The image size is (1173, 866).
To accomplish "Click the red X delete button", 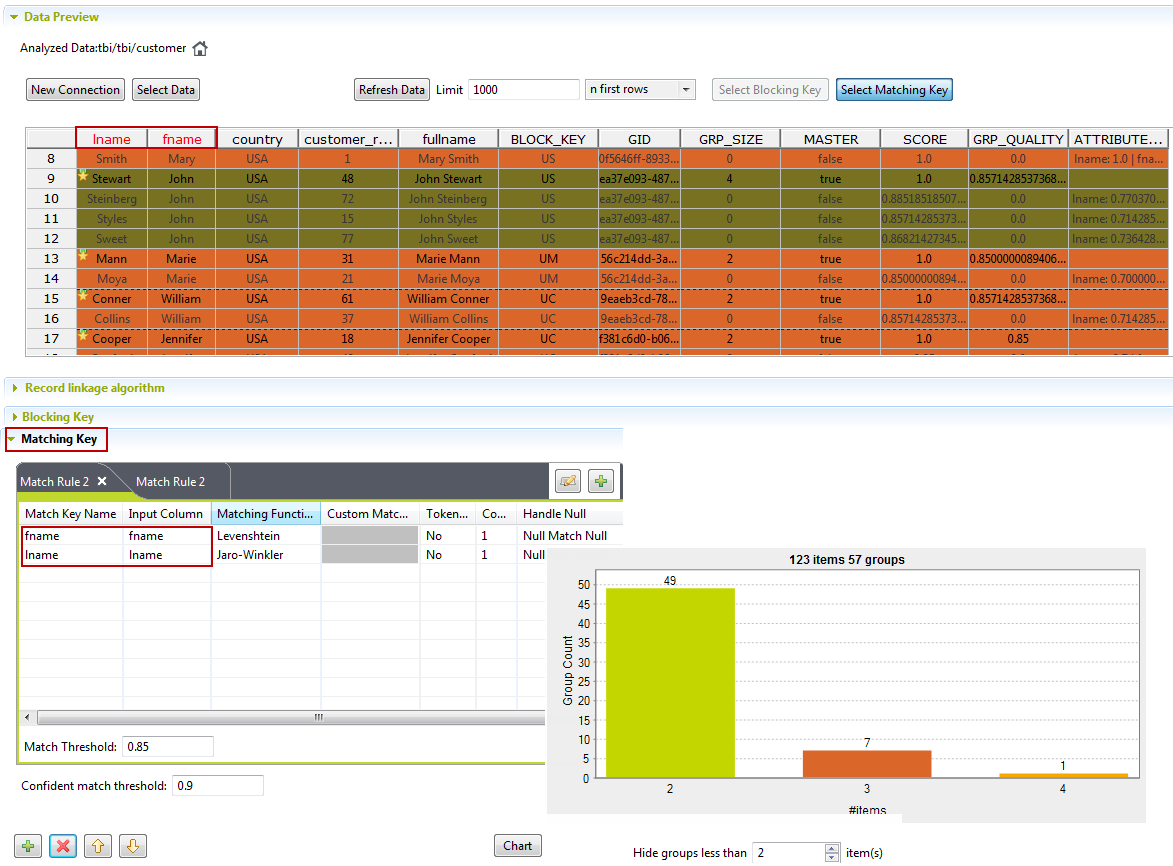I will 62,846.
